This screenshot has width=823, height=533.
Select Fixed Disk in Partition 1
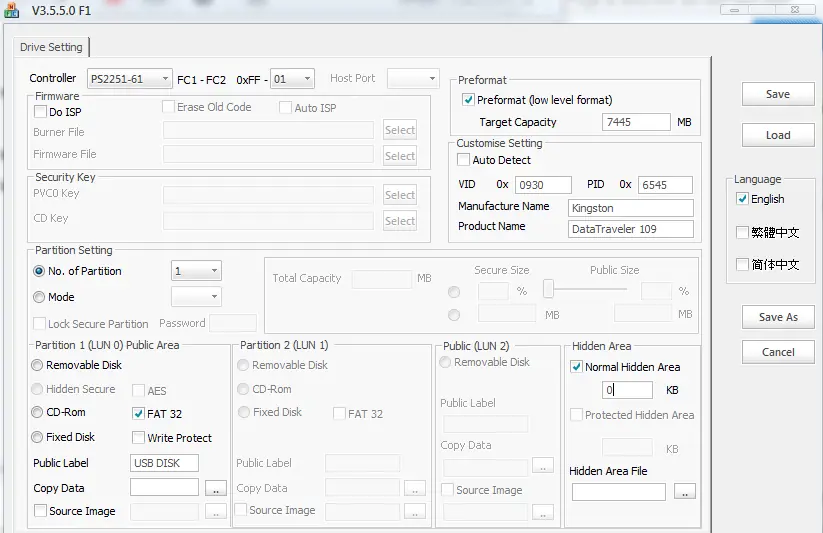(x=37, y=437)
